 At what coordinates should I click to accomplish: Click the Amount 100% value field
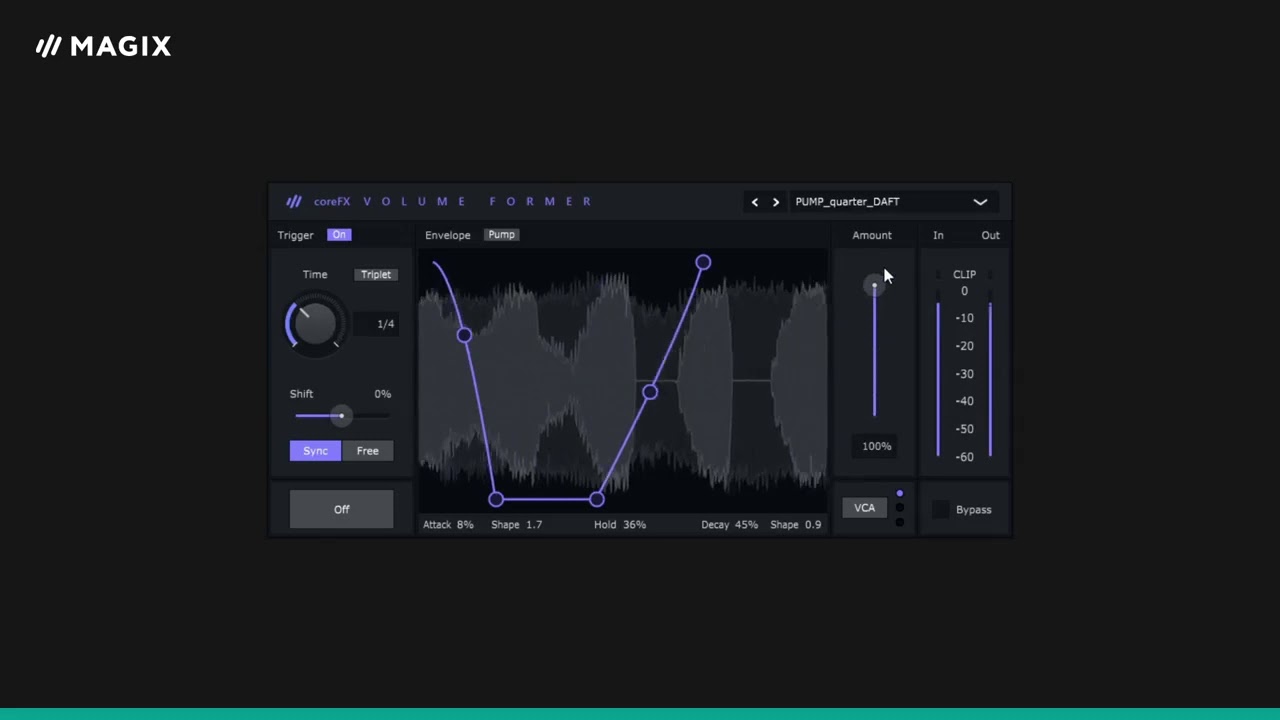(876, 446)
